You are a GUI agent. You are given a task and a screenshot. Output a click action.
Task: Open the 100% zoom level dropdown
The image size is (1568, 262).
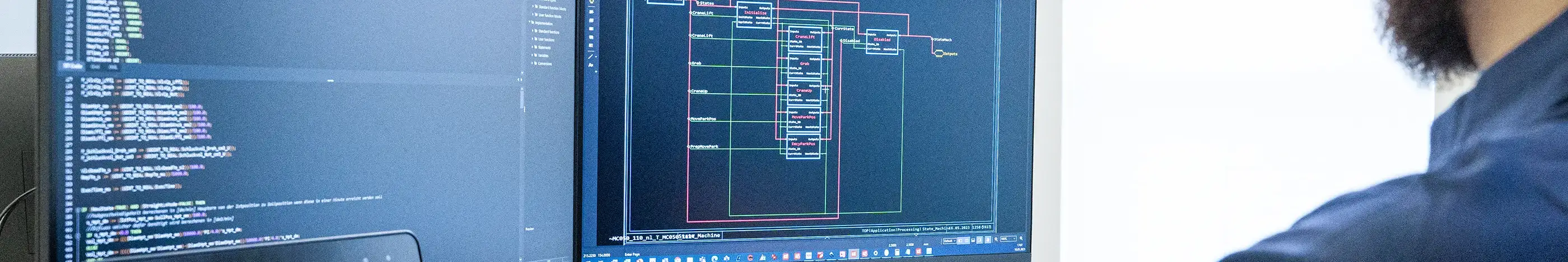tap(1007, 239)
